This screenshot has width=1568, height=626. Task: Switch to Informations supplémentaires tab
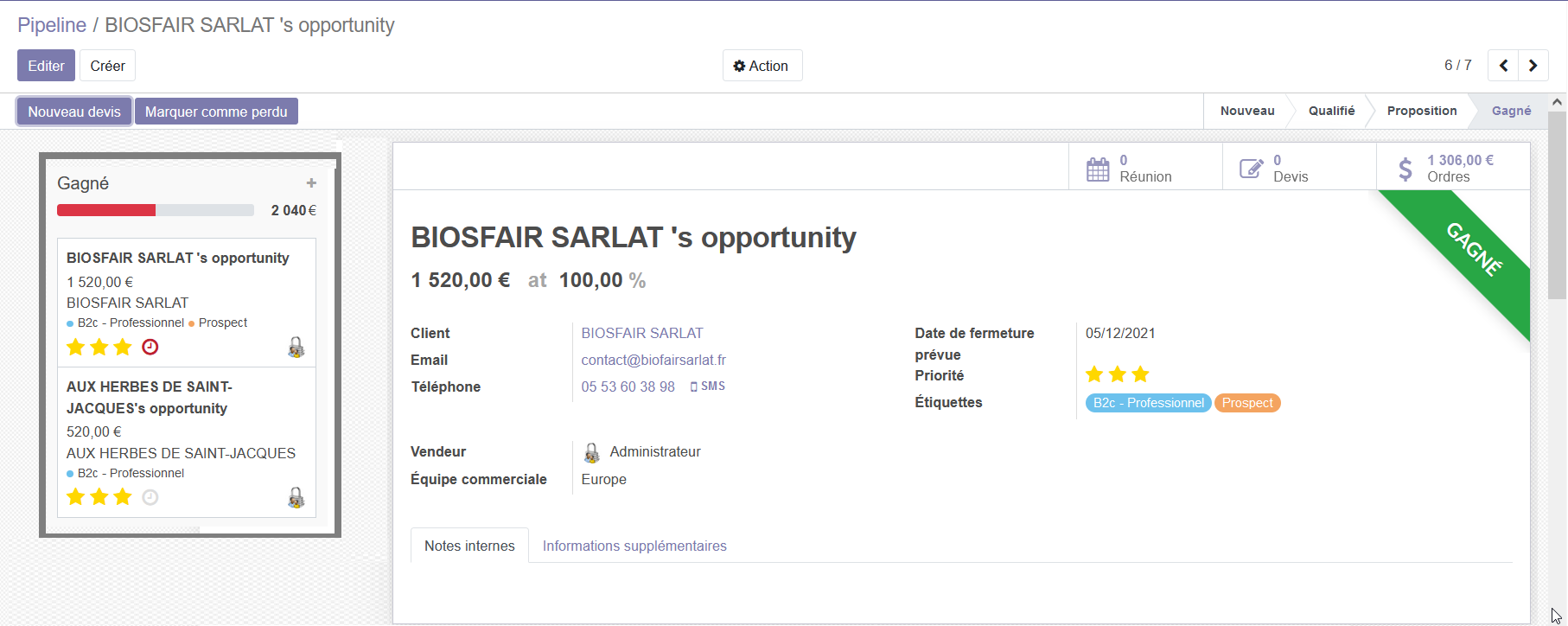click(634, 546)
